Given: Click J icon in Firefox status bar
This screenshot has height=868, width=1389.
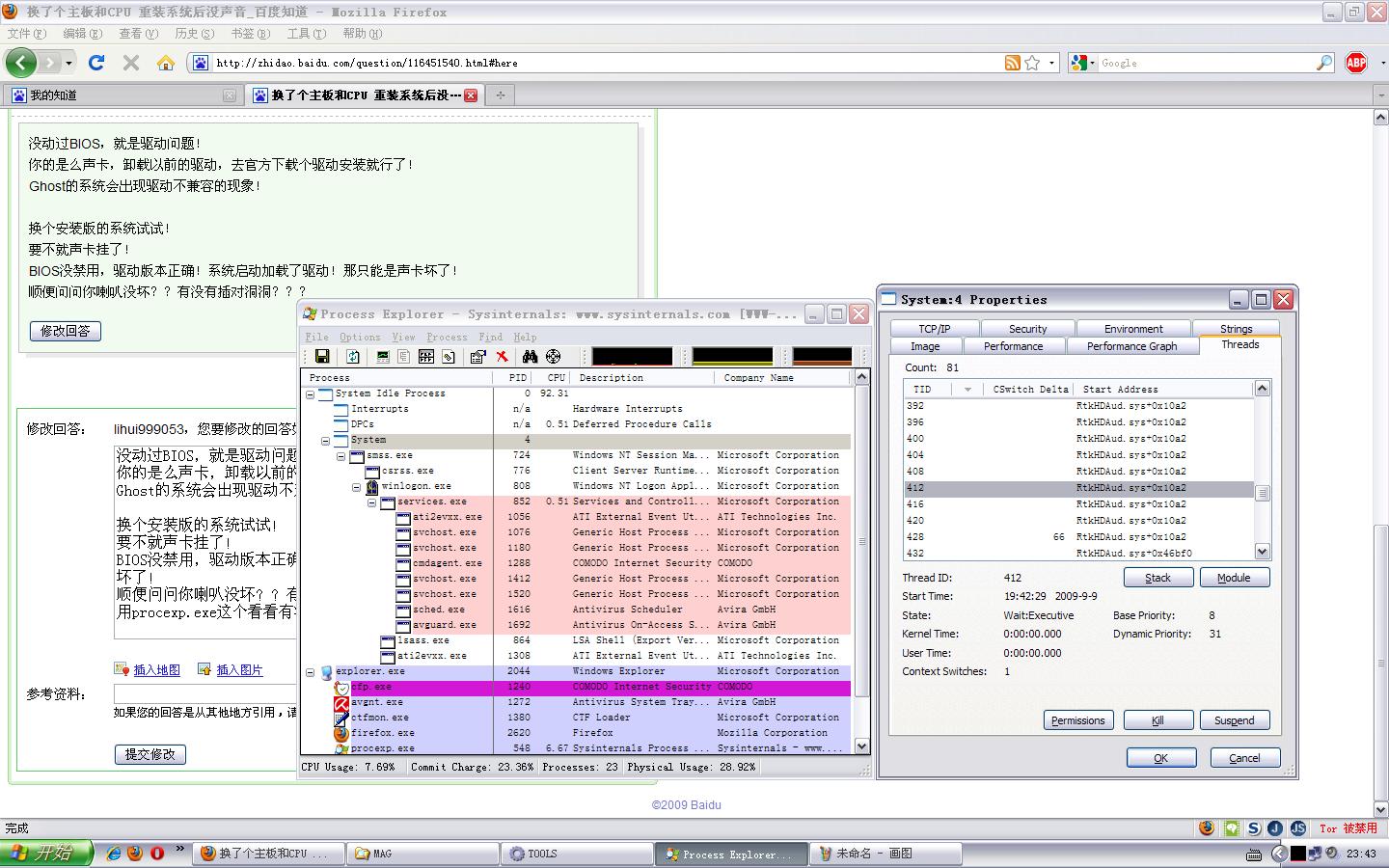Looking at the screenshot, I should (1275, 827).
